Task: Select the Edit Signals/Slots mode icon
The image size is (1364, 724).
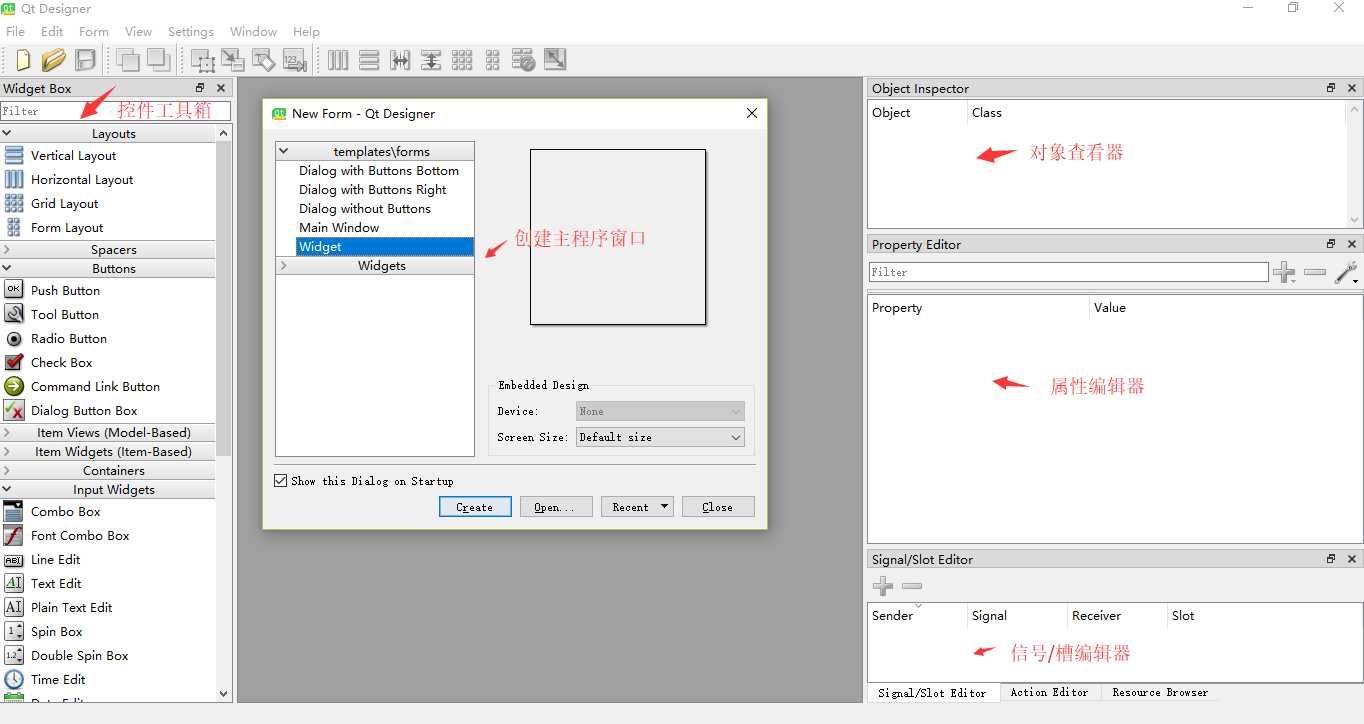Action: tap(233, 60)
